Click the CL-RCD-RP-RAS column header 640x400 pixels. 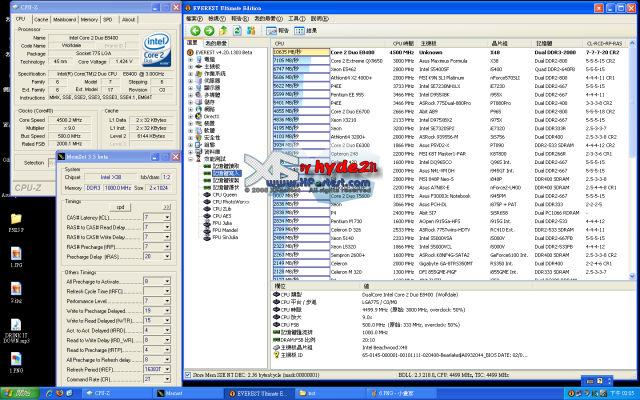(x=604, y=43)
